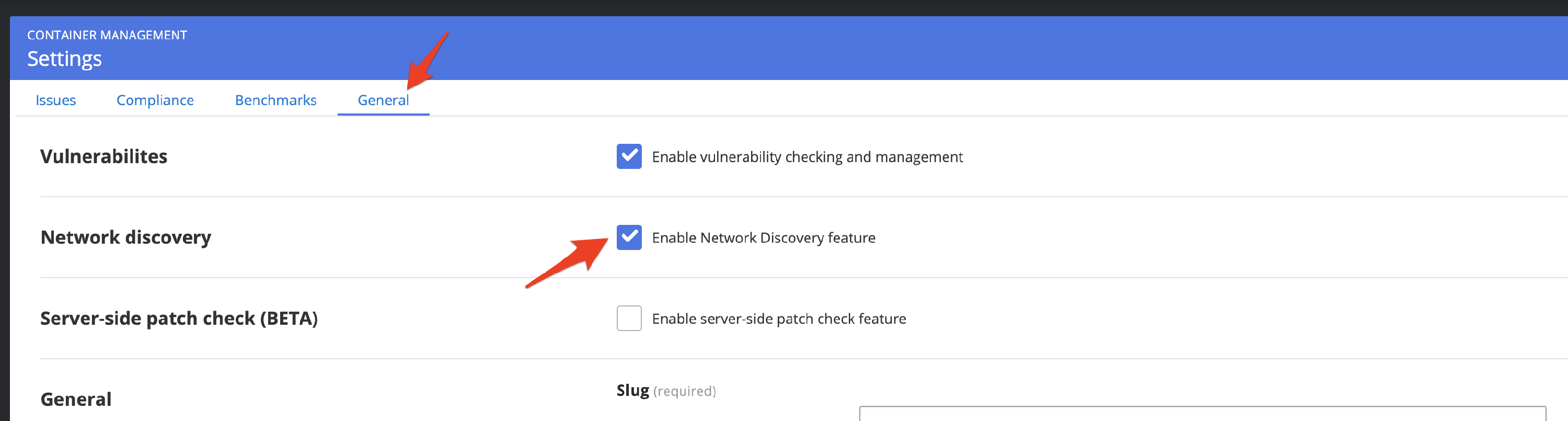
Task: Disable the Network Discovery feature checkbox
Action: (629, 237)
